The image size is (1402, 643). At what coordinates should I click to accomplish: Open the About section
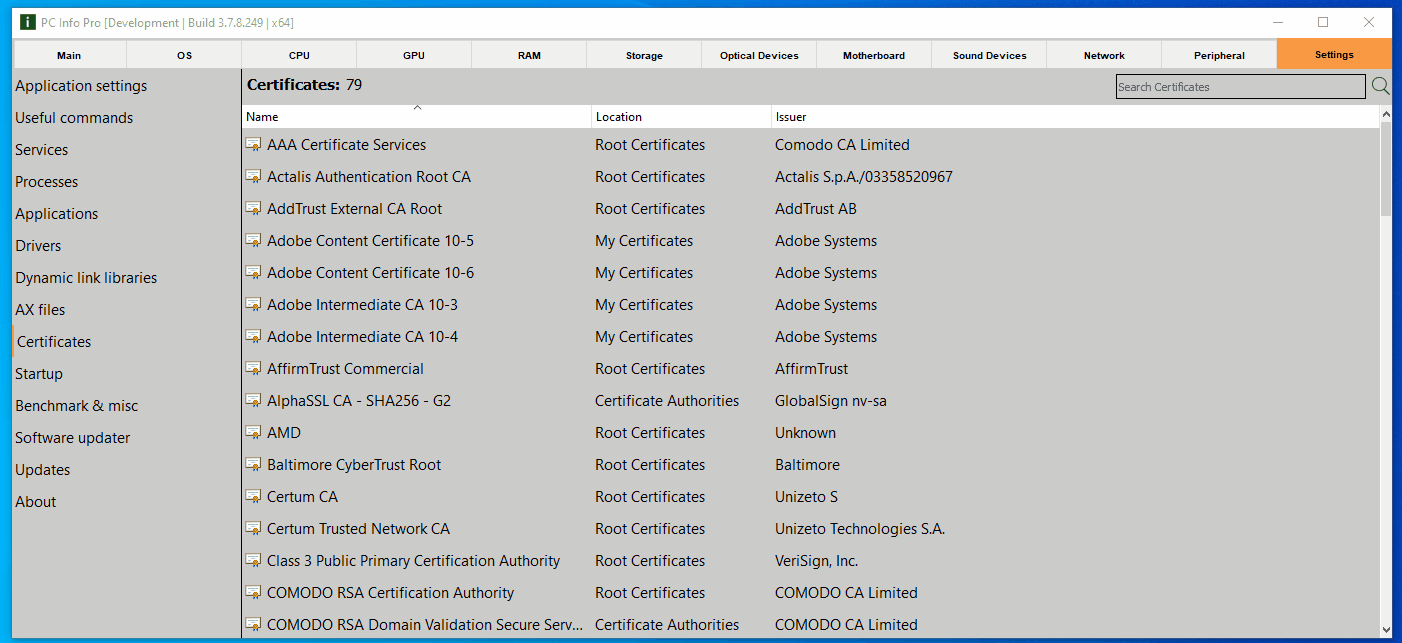(x=36, y=502)
